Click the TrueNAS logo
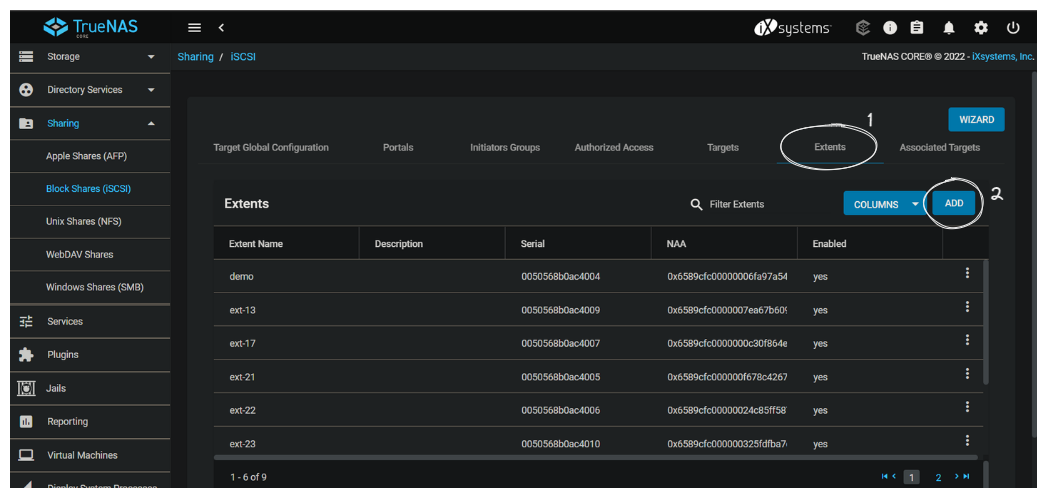 click(x=90, y=27)
